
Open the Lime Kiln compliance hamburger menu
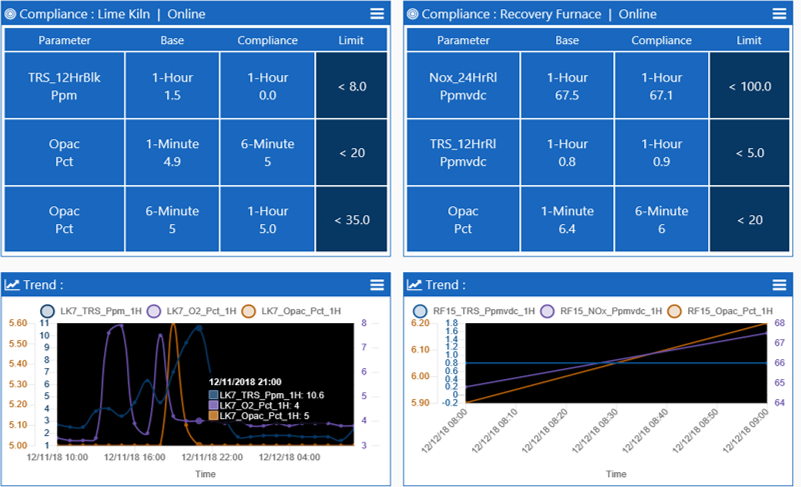pos(377,14)
